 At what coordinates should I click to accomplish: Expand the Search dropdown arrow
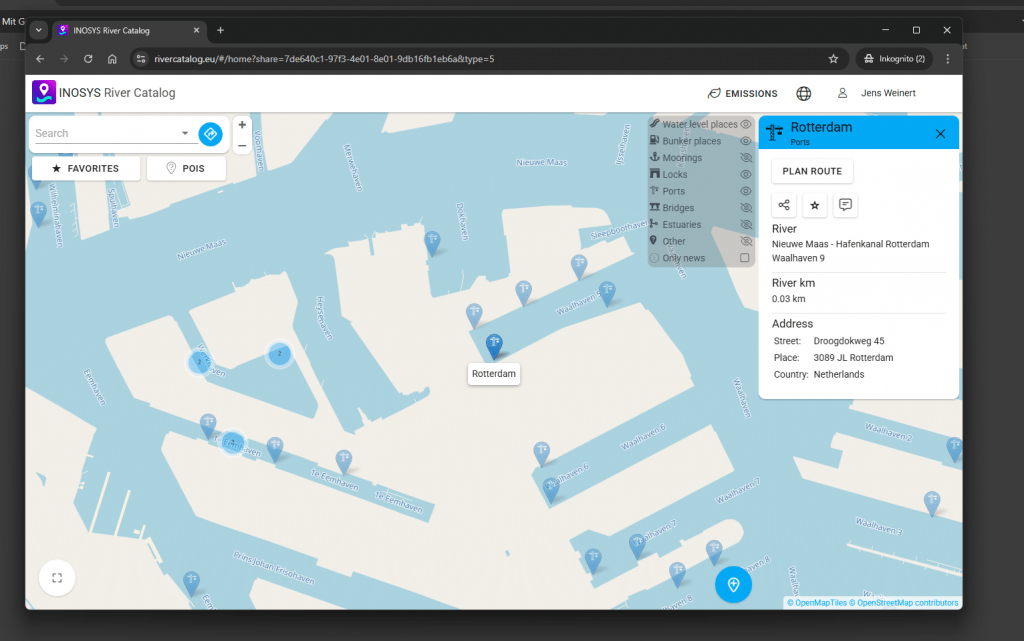pyautogui.click(x=185, y=133)
